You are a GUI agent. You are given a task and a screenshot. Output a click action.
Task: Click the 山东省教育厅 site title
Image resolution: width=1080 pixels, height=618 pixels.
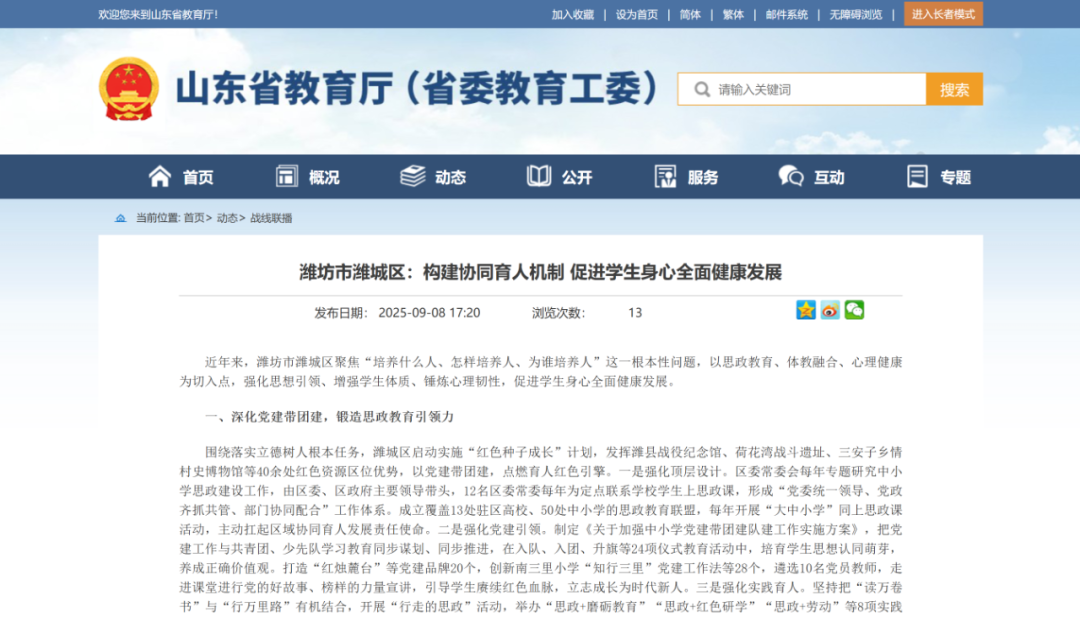pyautogui.click(x=417, y=89)
